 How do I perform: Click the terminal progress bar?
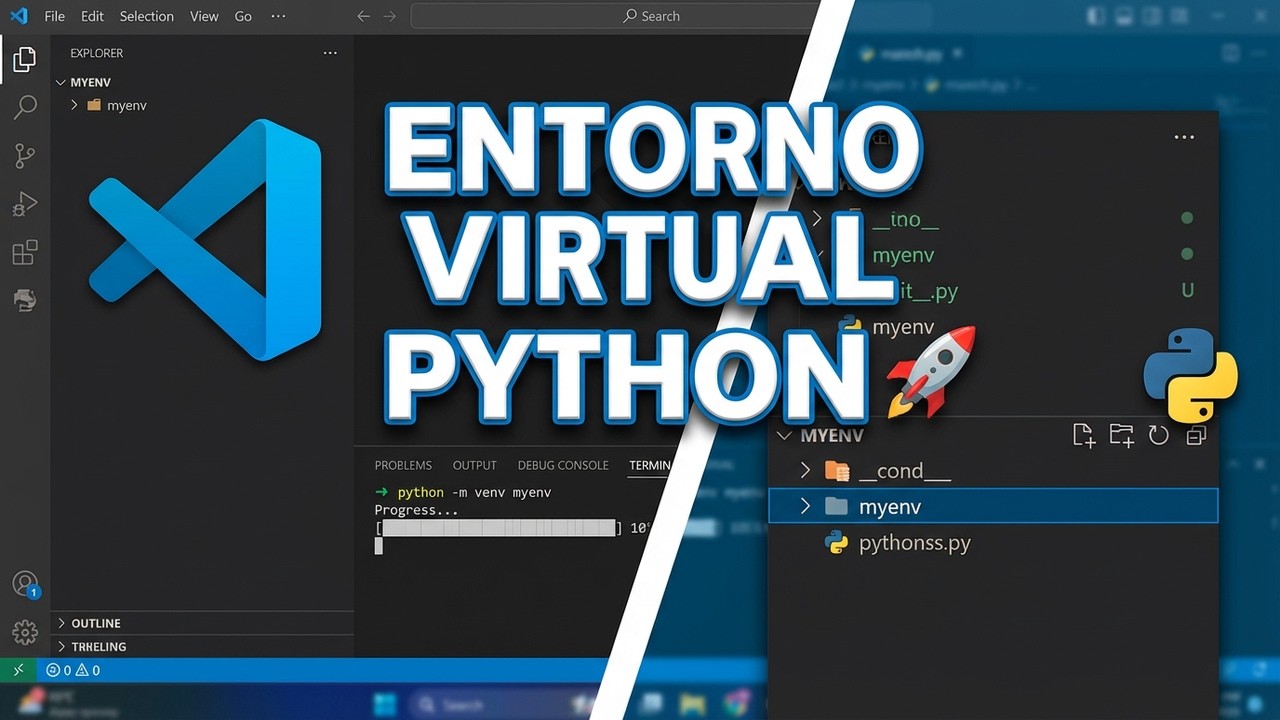499,528
